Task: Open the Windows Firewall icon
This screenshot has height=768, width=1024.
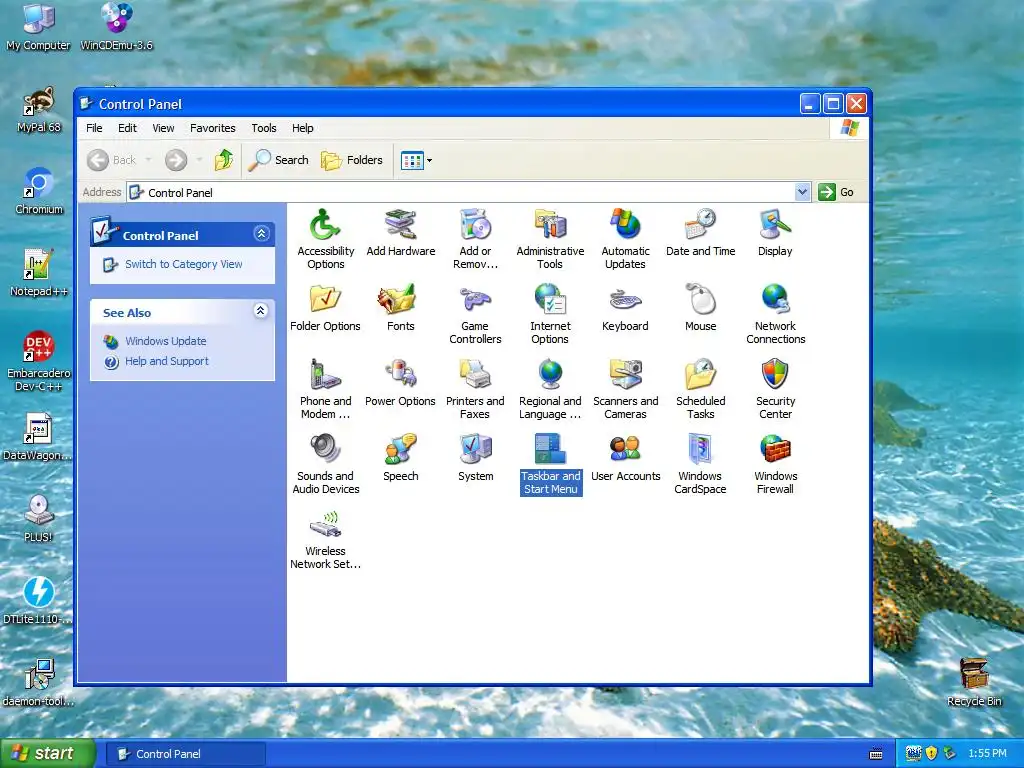Action: 775,464
